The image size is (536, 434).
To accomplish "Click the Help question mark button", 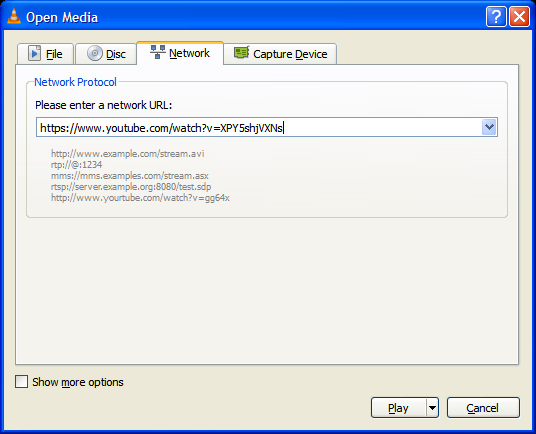I will 496,16.
